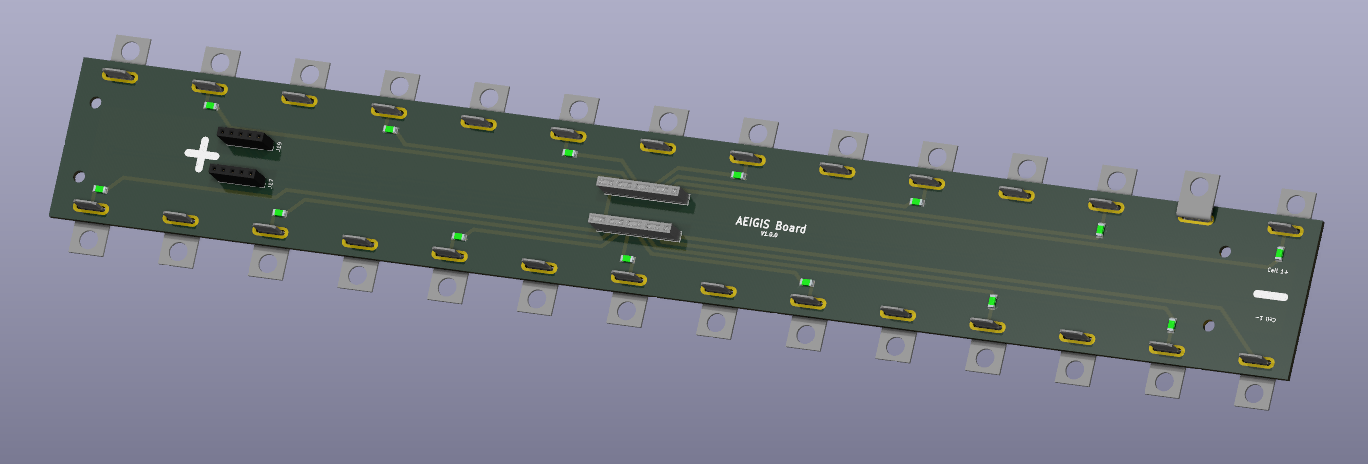
Task: Click the upper black pin header
Action: coord(244,139)
